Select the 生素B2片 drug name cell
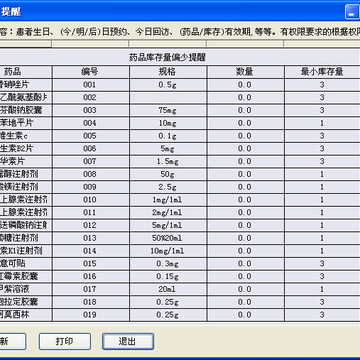Viewport: 360px width, 360px height. point(26,149)
